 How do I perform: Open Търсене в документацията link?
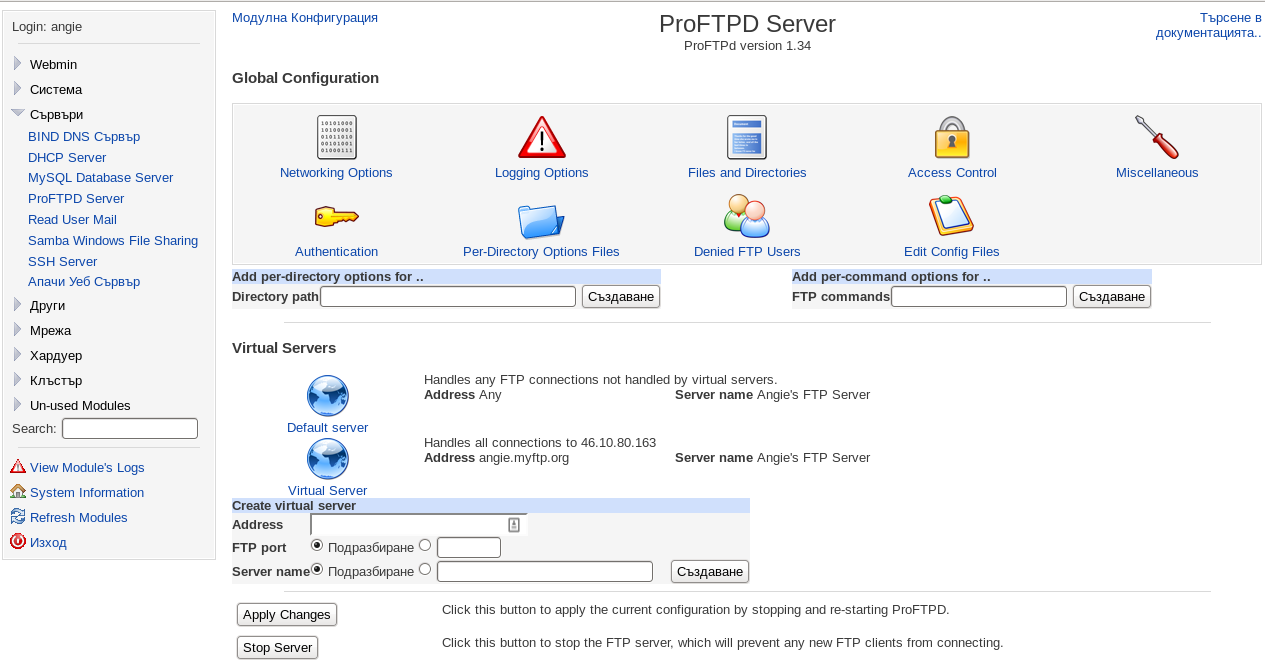pyautogui.click(x=1208, y=25)
